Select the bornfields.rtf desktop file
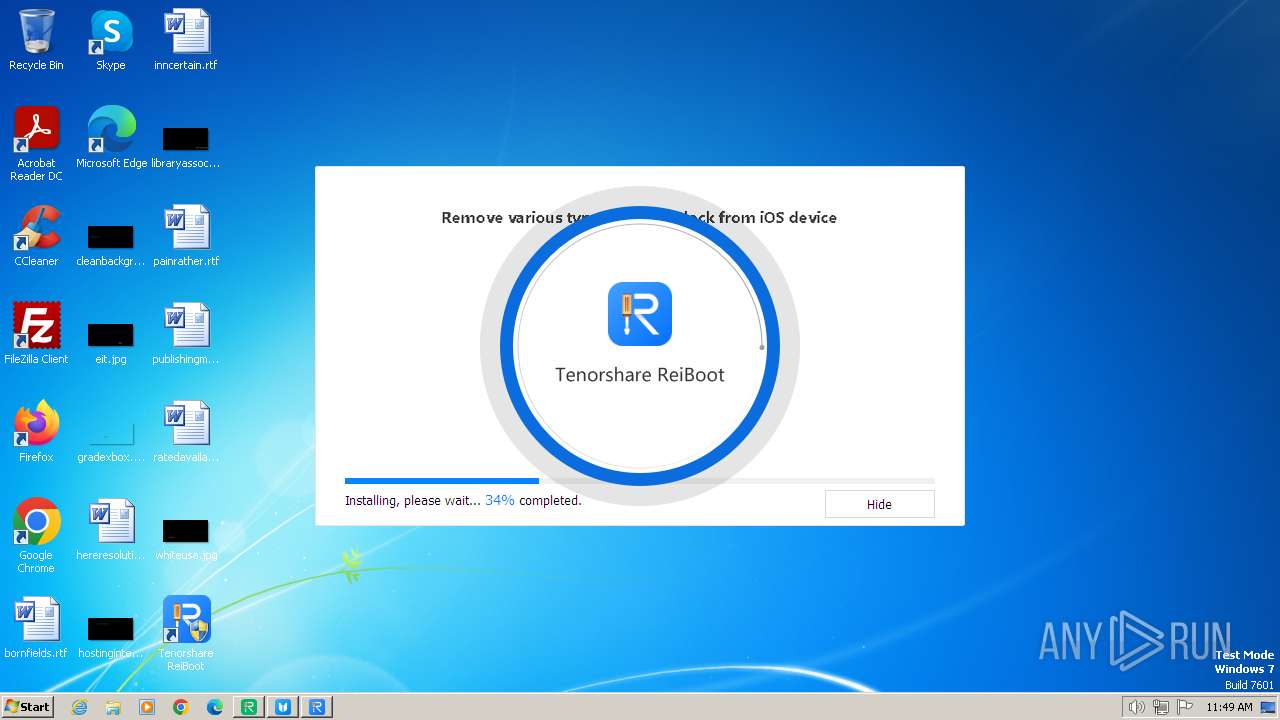This screenshot has width=1280, height=720. point(36,629)
